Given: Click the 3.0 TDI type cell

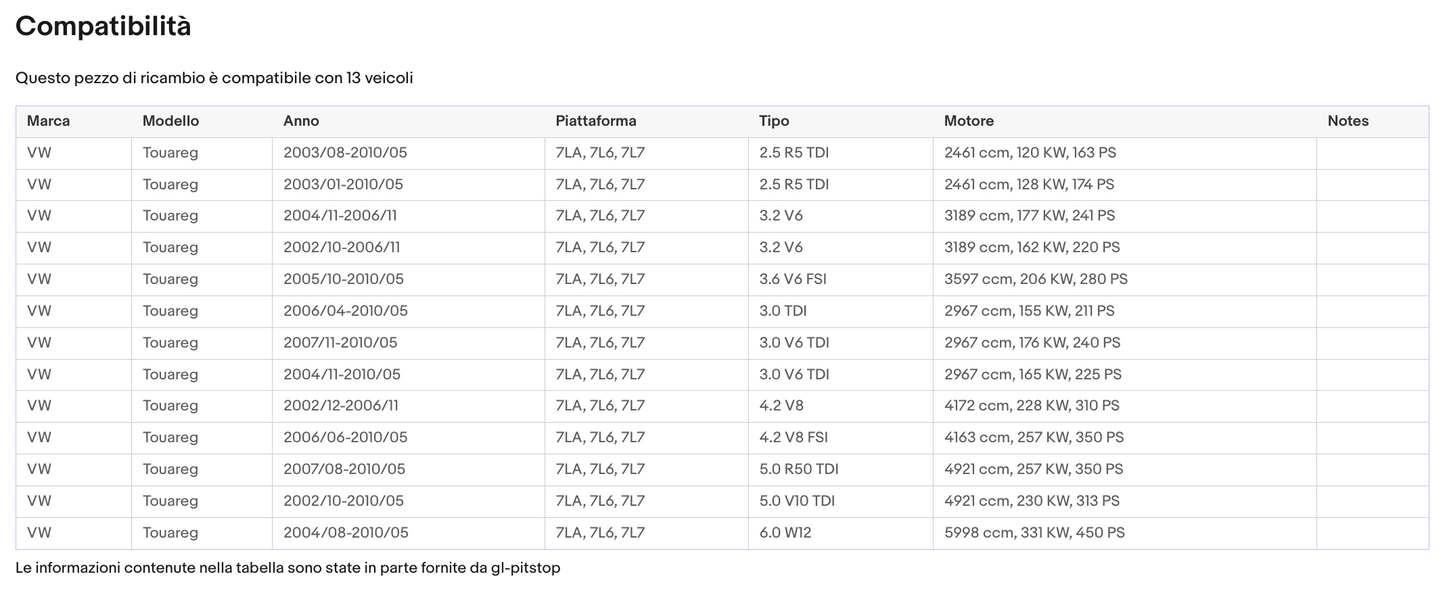Looking at the screenshot, I should [x=783, y=311].
